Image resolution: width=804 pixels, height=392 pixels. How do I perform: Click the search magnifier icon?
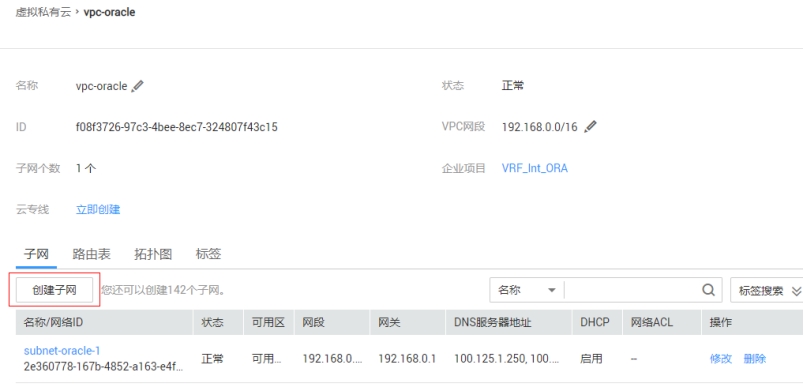(708, 290)
